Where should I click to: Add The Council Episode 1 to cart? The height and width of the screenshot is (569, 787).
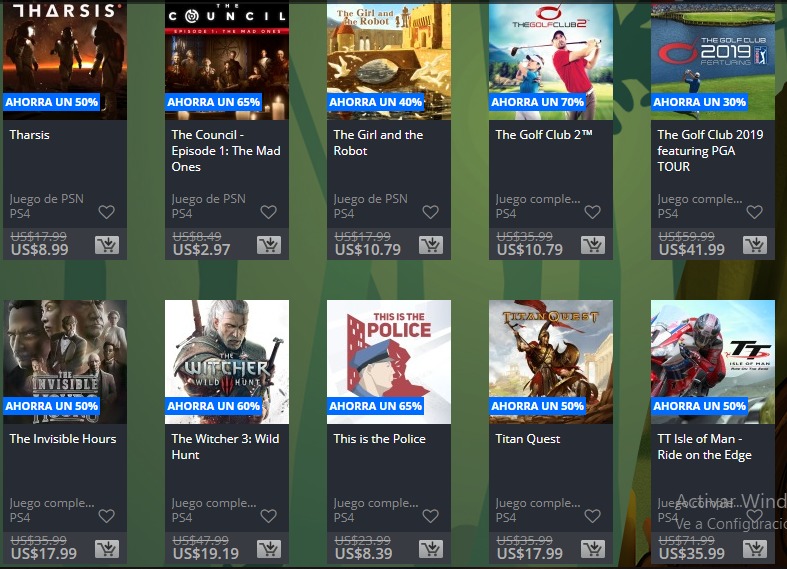(x=268, y=245)
